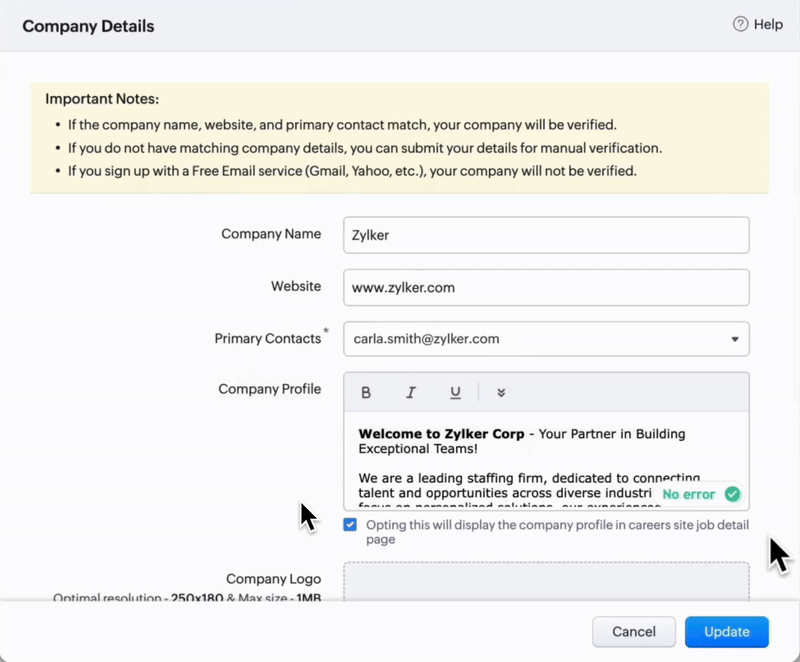Screen dimensions: 800x662
Task: Toggle underline formatting in Company Profile
Action: point(455,393)
